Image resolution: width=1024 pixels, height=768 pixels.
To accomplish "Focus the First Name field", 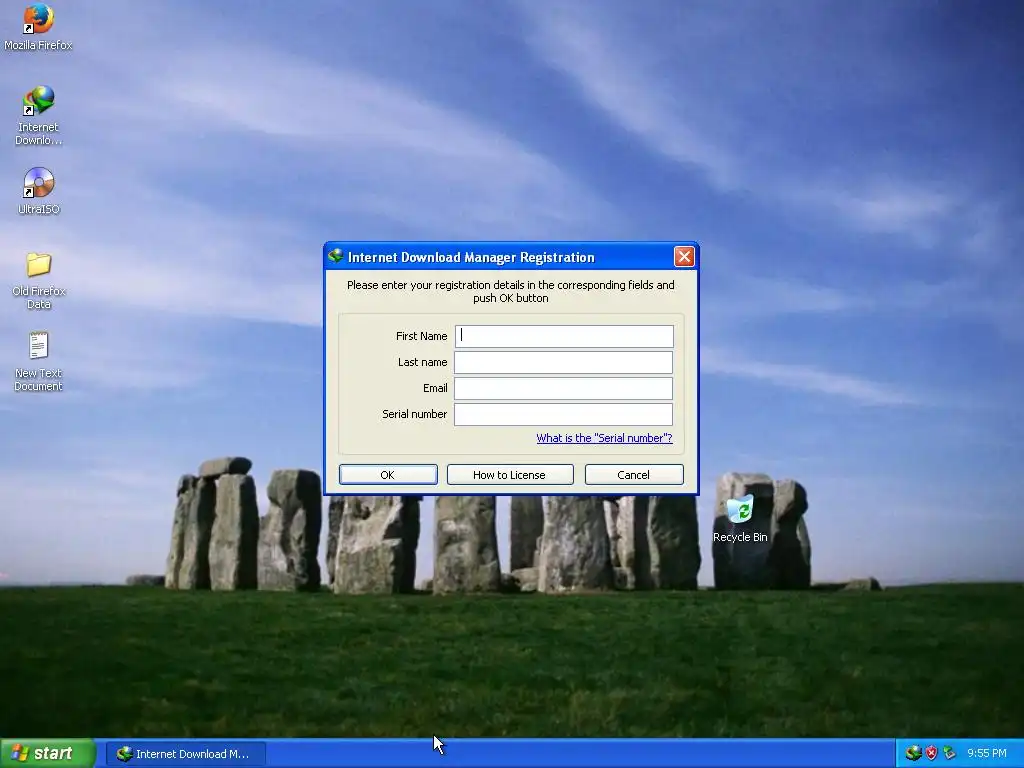I will pyautogui.click(x=564, y=336).
